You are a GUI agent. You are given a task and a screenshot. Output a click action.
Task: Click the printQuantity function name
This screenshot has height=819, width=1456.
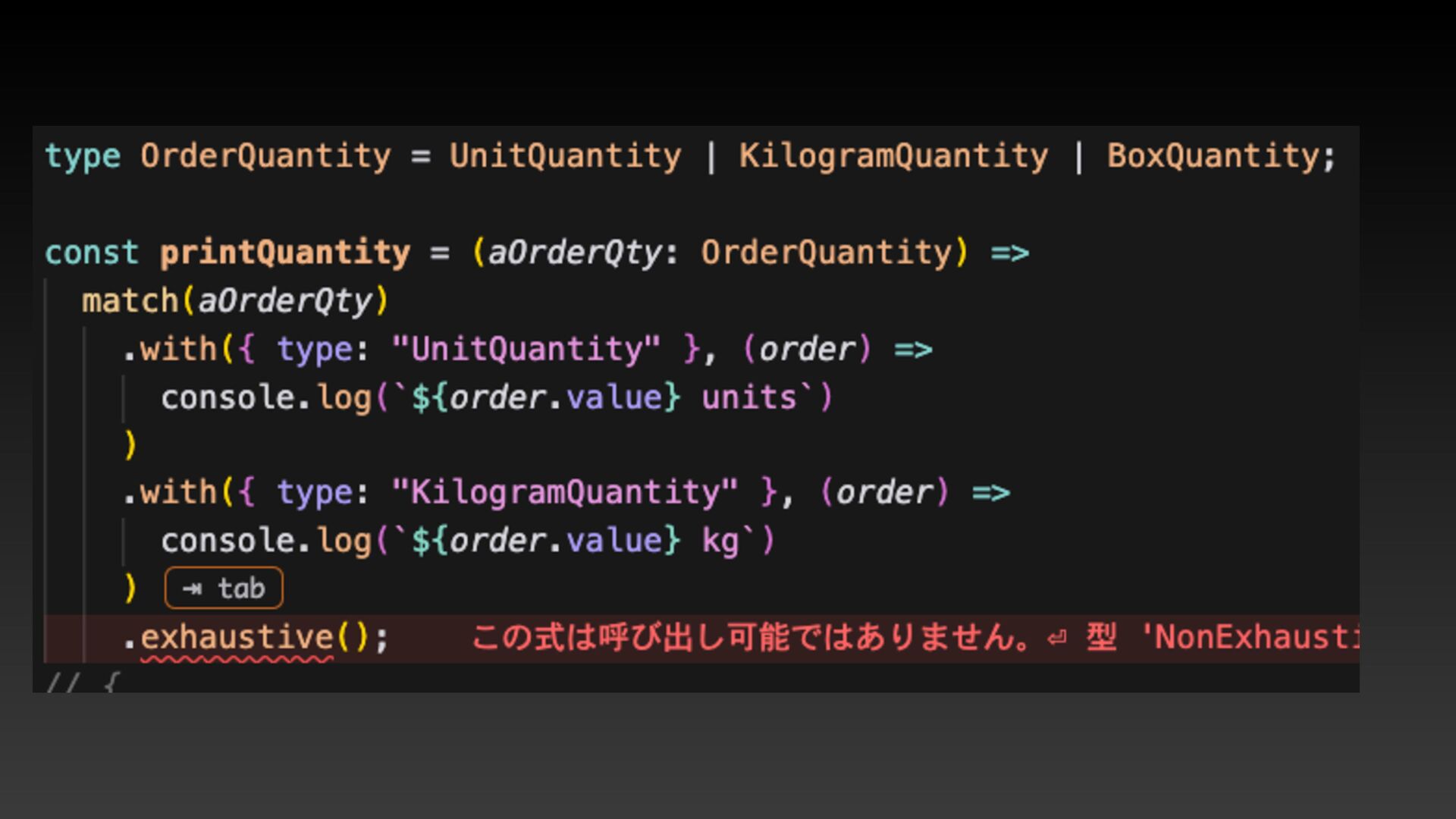pos(285,253)
